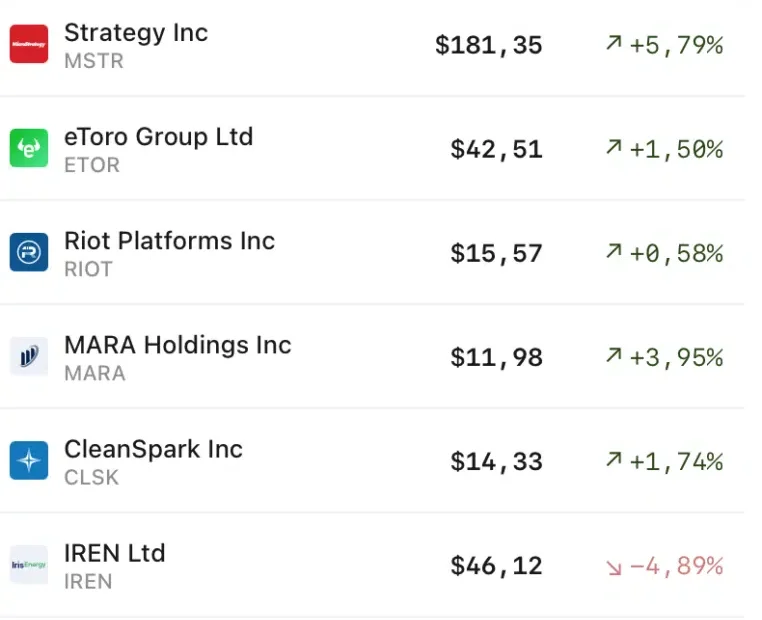Click the ETOR ticker symbol
The height and width of the screenshot is (620, 762).
click(92, 165)
